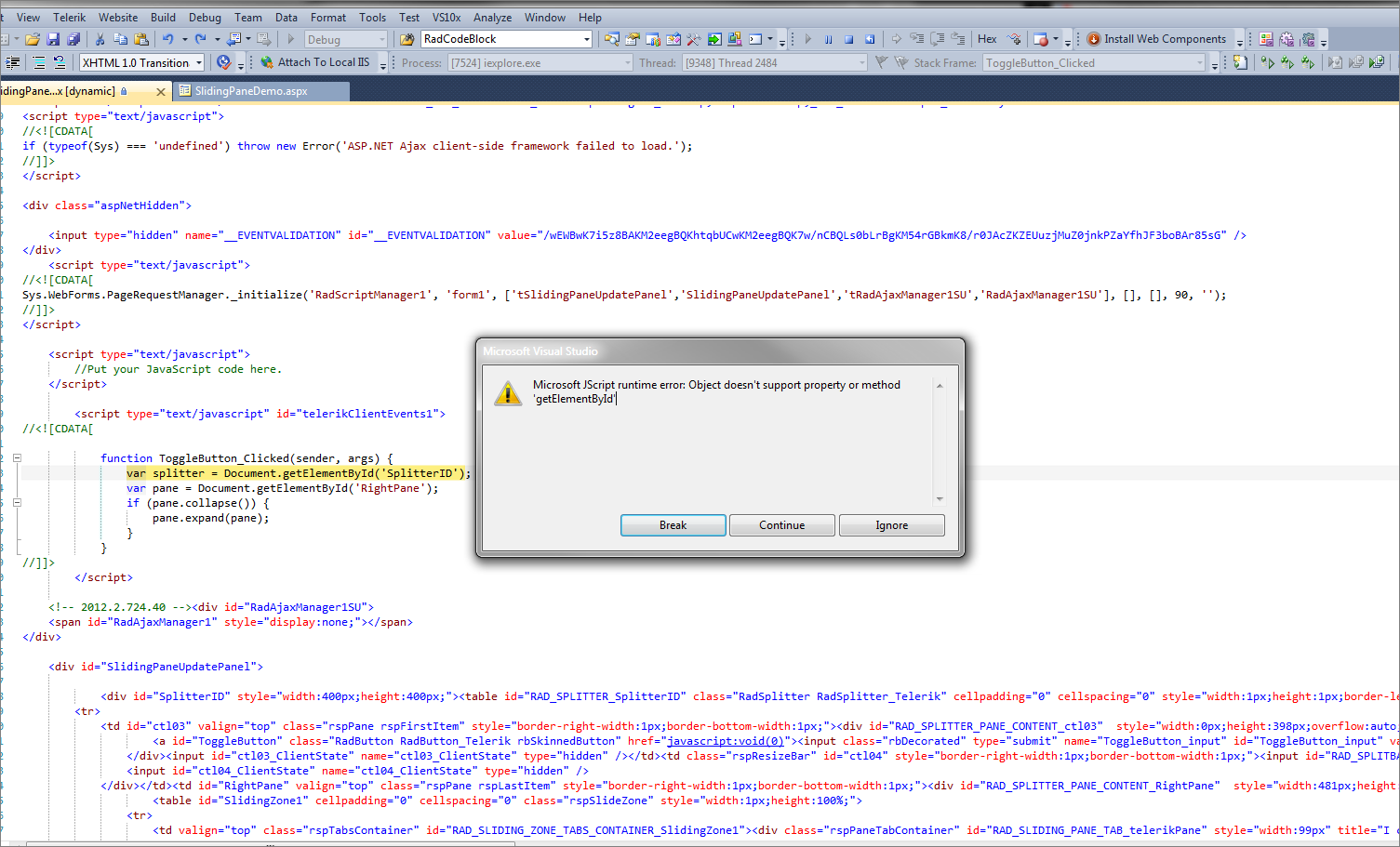Open the Team menu
This screenshot has height=847, width=1400.
click(247, 17)
